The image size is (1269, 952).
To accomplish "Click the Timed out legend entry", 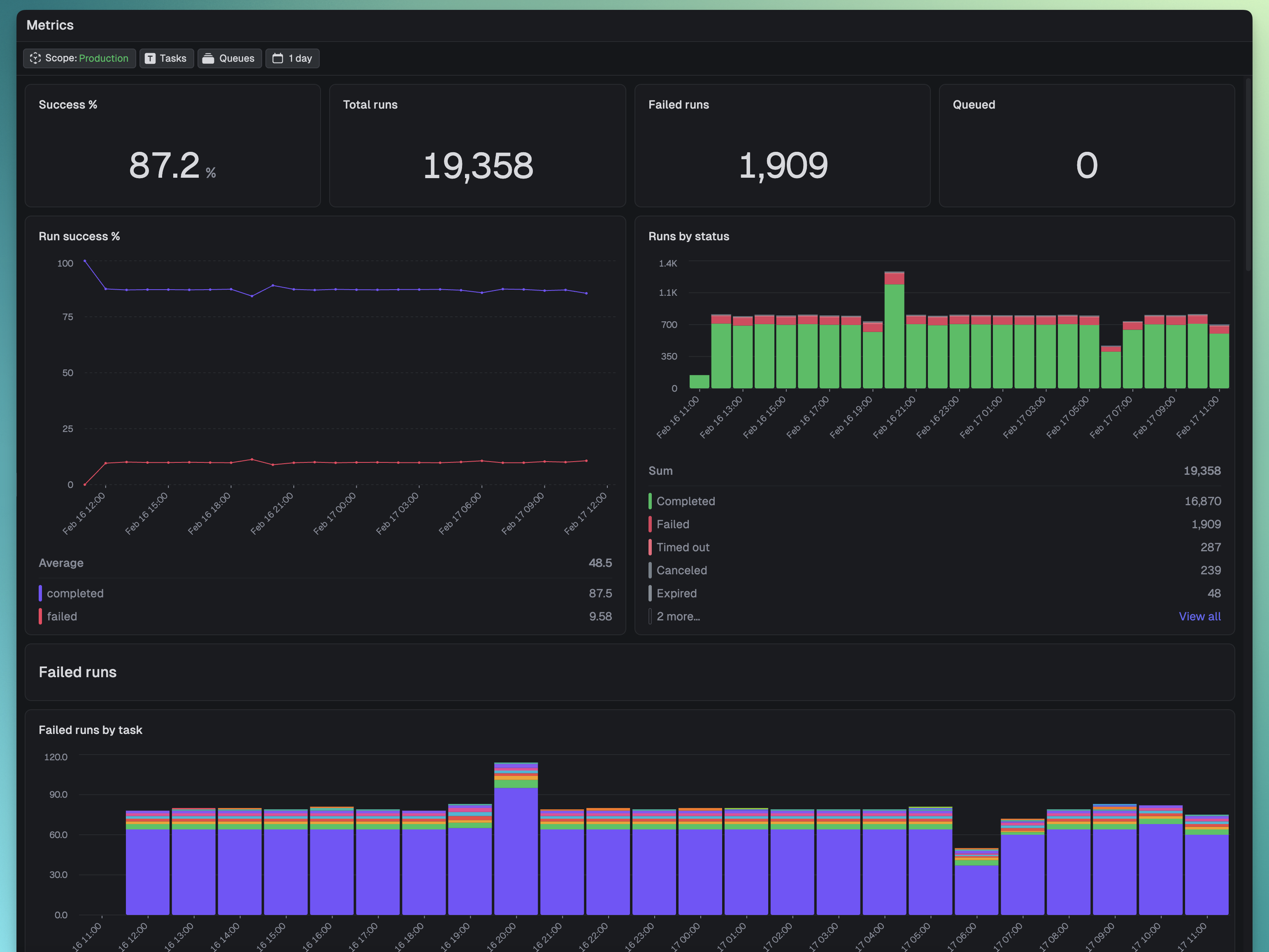I will [683, 546].
